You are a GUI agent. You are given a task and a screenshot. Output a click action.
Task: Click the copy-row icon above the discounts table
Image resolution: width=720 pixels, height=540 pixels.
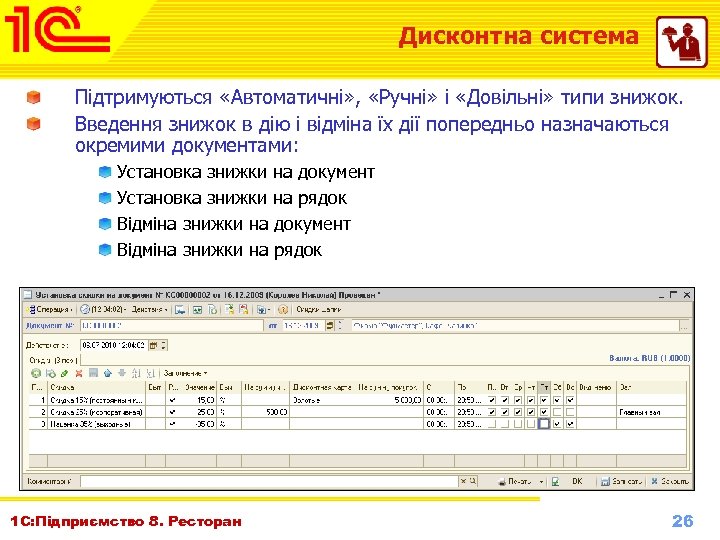[x=51, y=373]
